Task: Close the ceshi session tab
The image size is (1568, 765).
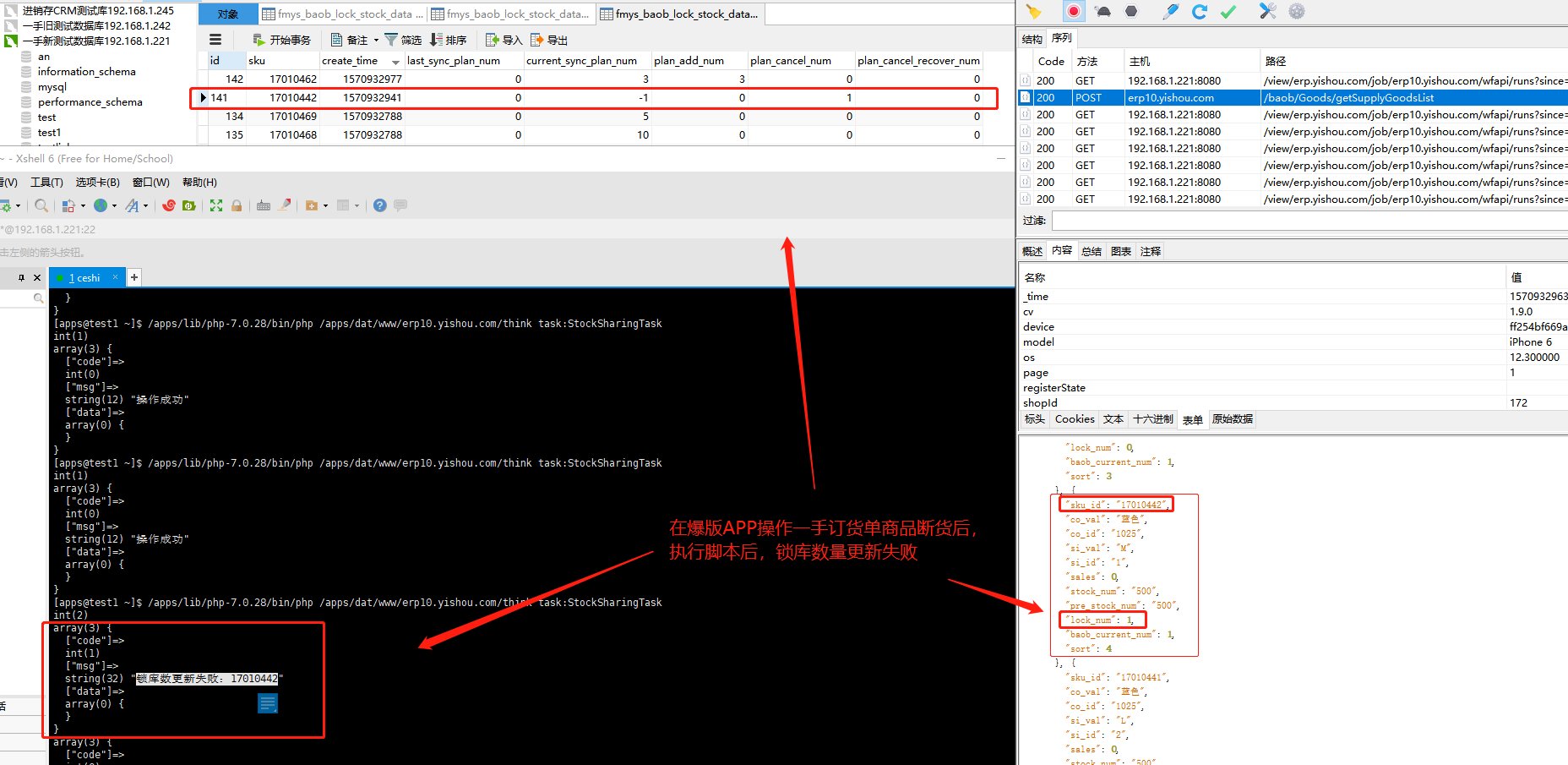Action: (116, 277)
